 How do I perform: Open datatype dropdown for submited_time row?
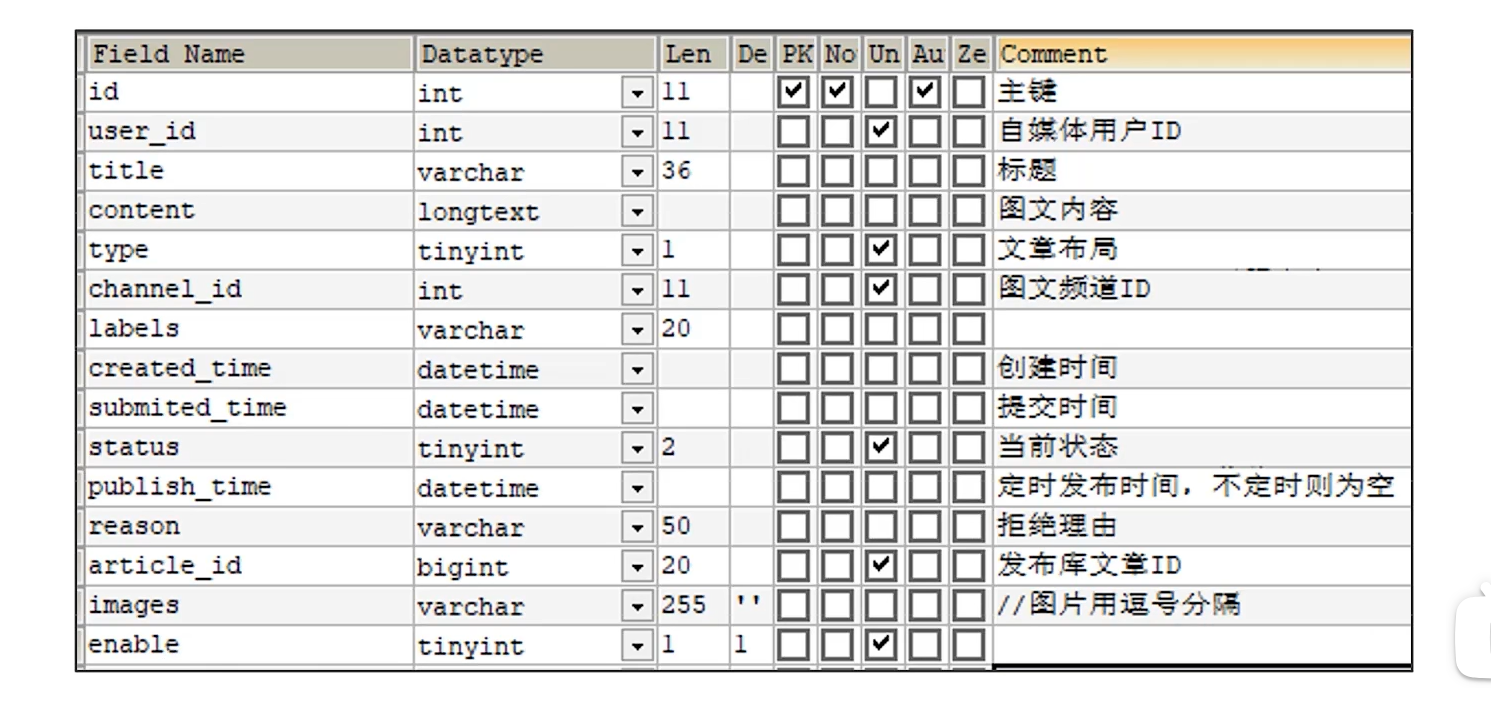(637, 409)
